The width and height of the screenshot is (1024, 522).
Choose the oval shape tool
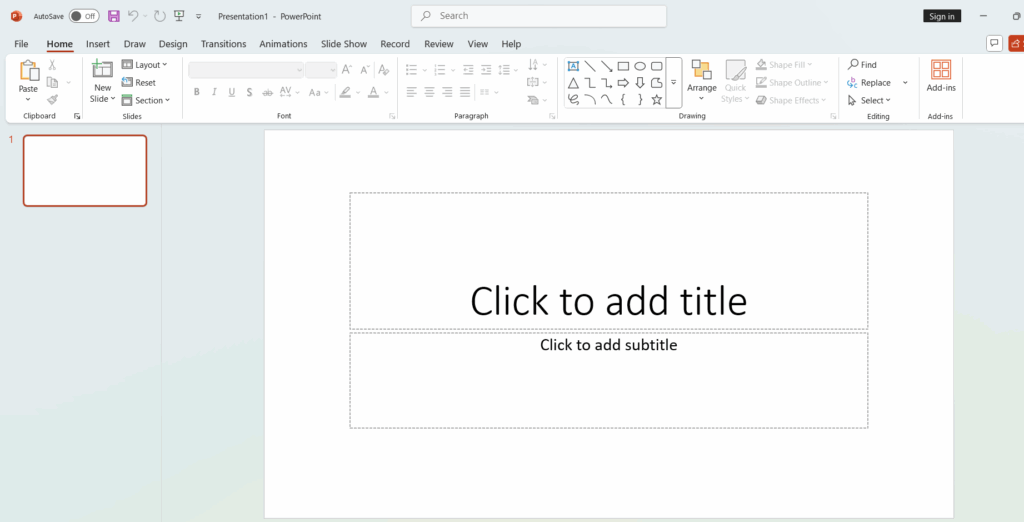pyautogui.click(x=640, y=66)
